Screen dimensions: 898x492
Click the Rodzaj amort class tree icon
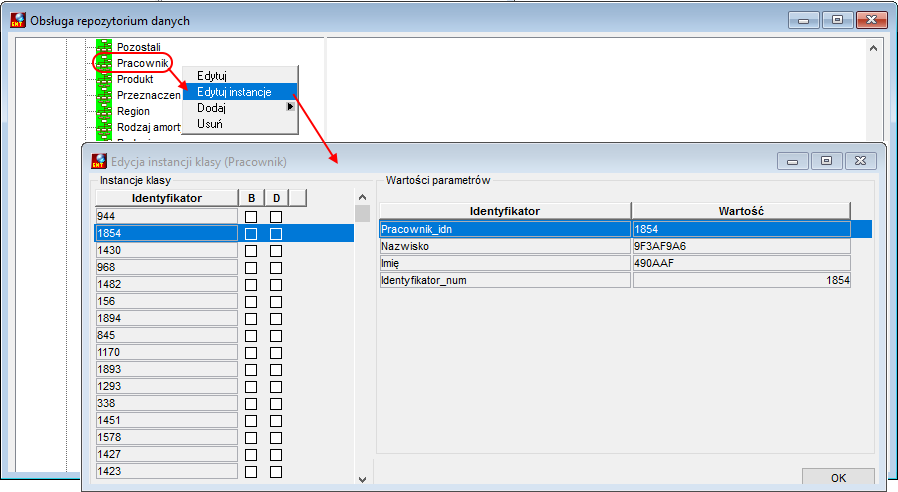(x=104, y=127)
